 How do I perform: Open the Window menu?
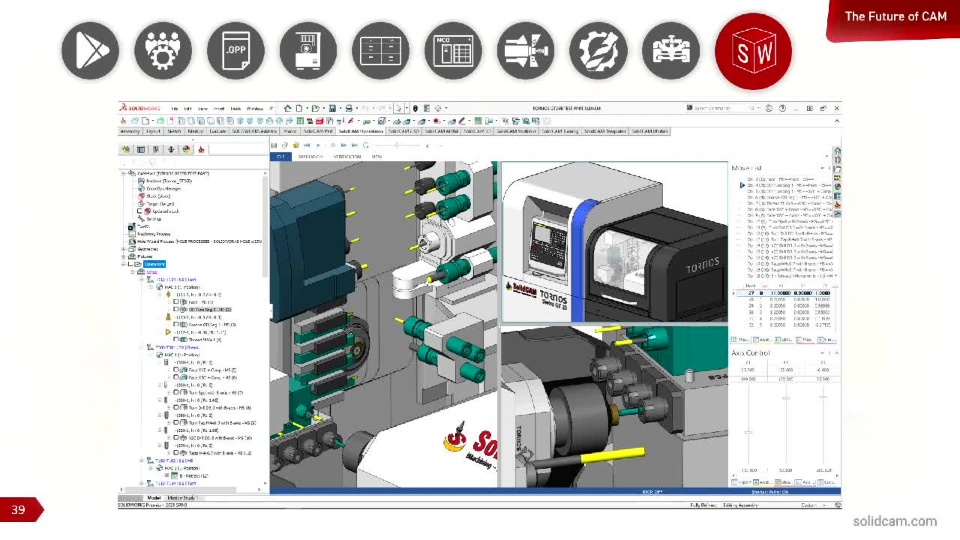(x=255, y=109)
